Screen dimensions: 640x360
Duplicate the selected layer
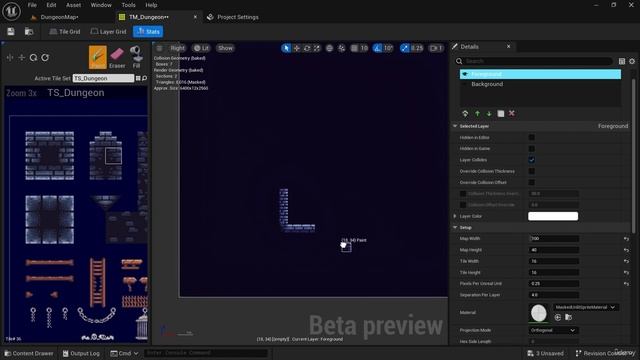click(501, 113)
